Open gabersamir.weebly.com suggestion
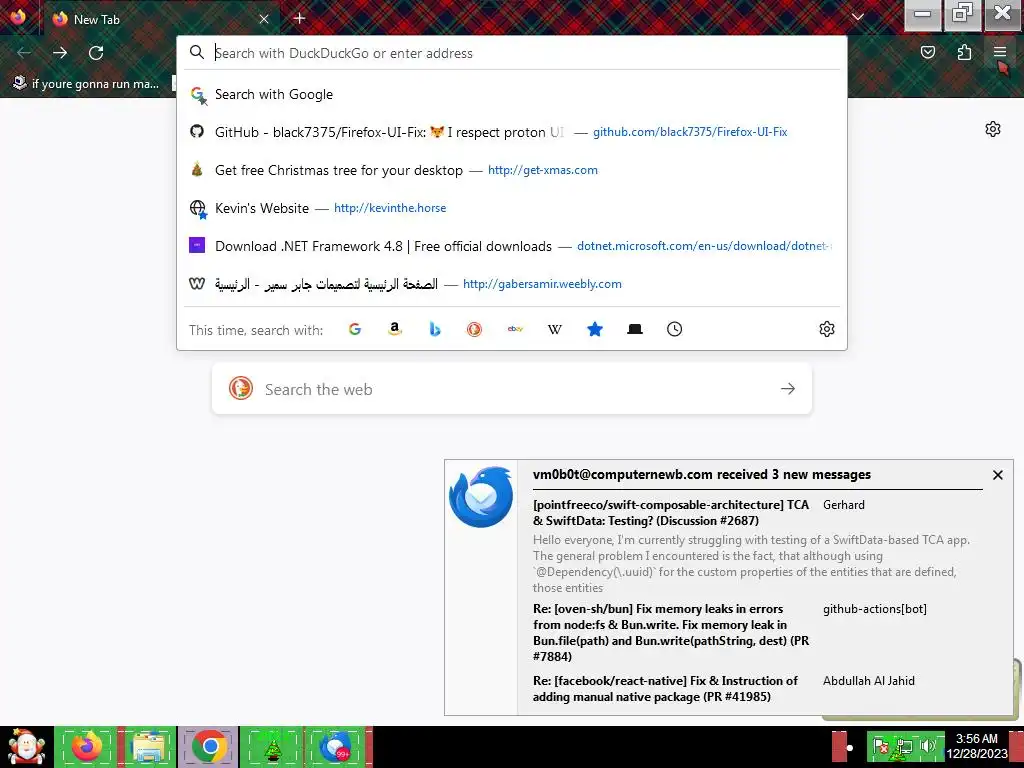This screenshot has height=768, width=1024. (512, 283)
